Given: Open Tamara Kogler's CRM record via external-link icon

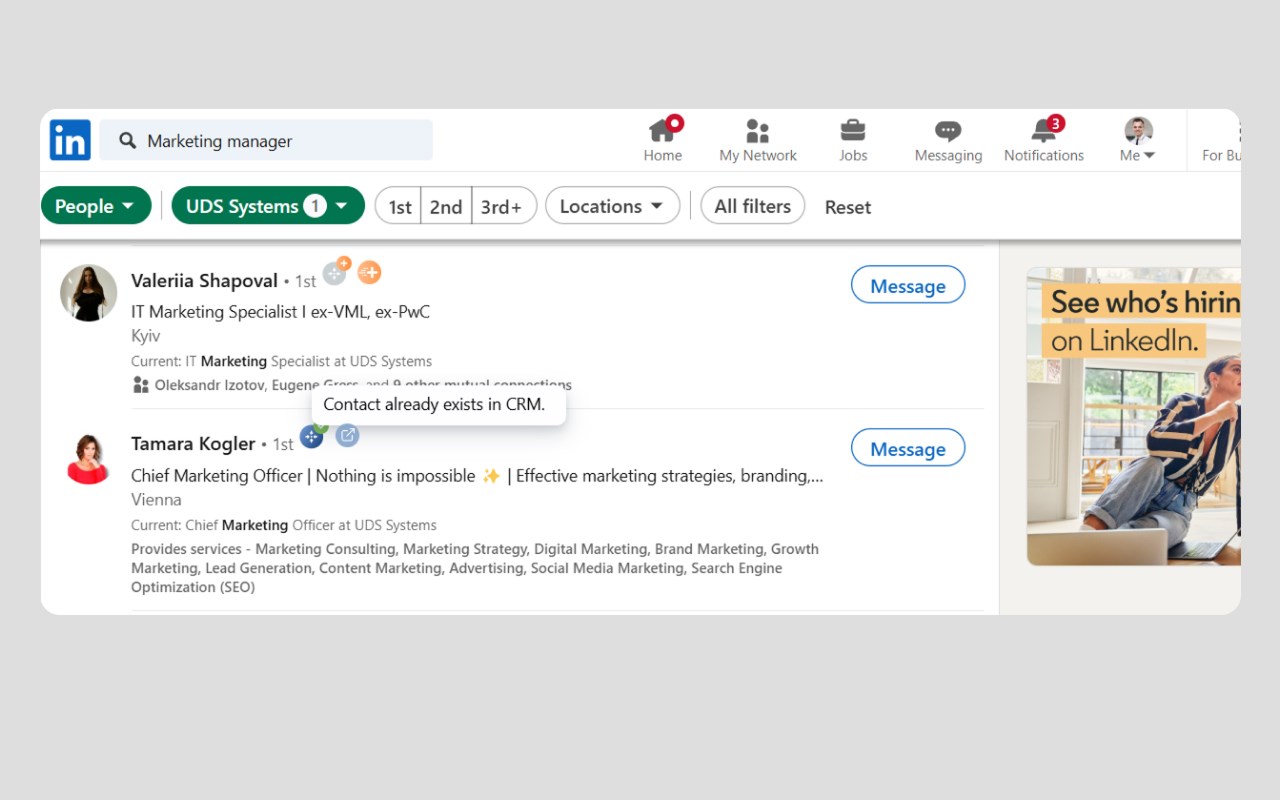Looking at the screenshot, I should click(347, 435).
